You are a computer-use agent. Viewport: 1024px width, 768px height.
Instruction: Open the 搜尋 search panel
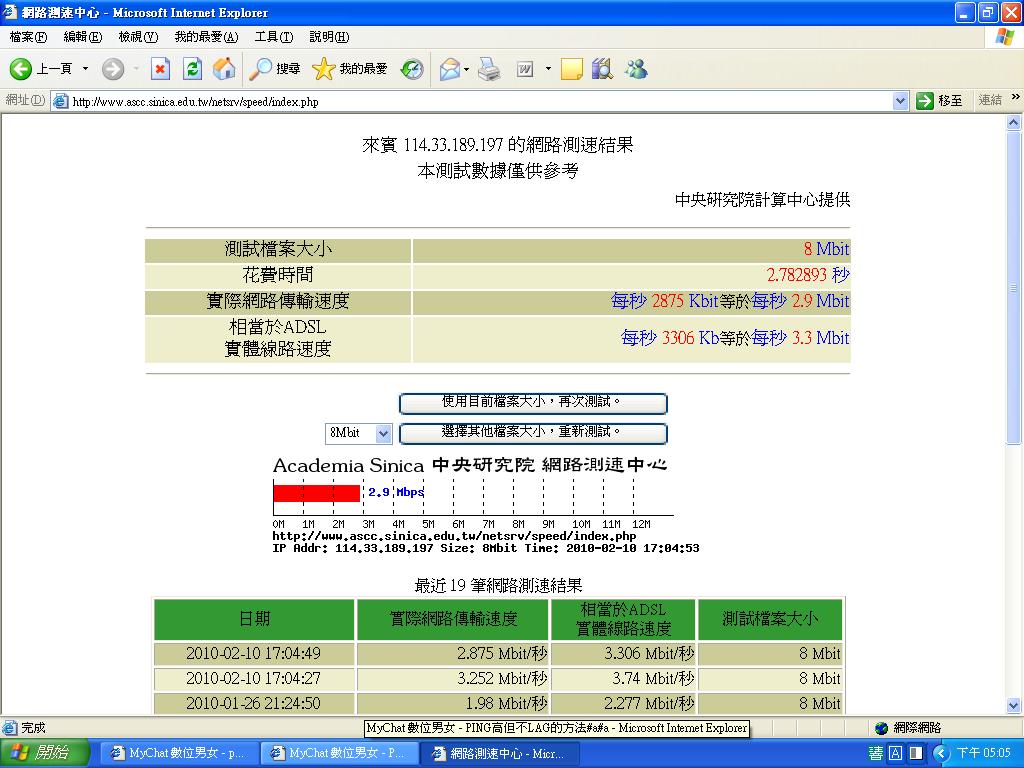tap(275, 69)
